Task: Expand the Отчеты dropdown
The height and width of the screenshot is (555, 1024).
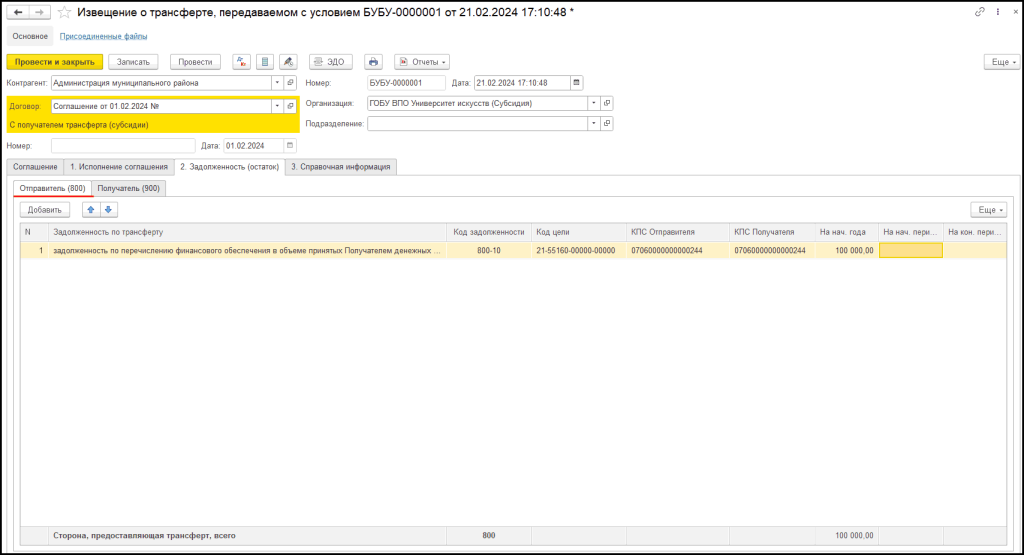Action: point(422,62)
